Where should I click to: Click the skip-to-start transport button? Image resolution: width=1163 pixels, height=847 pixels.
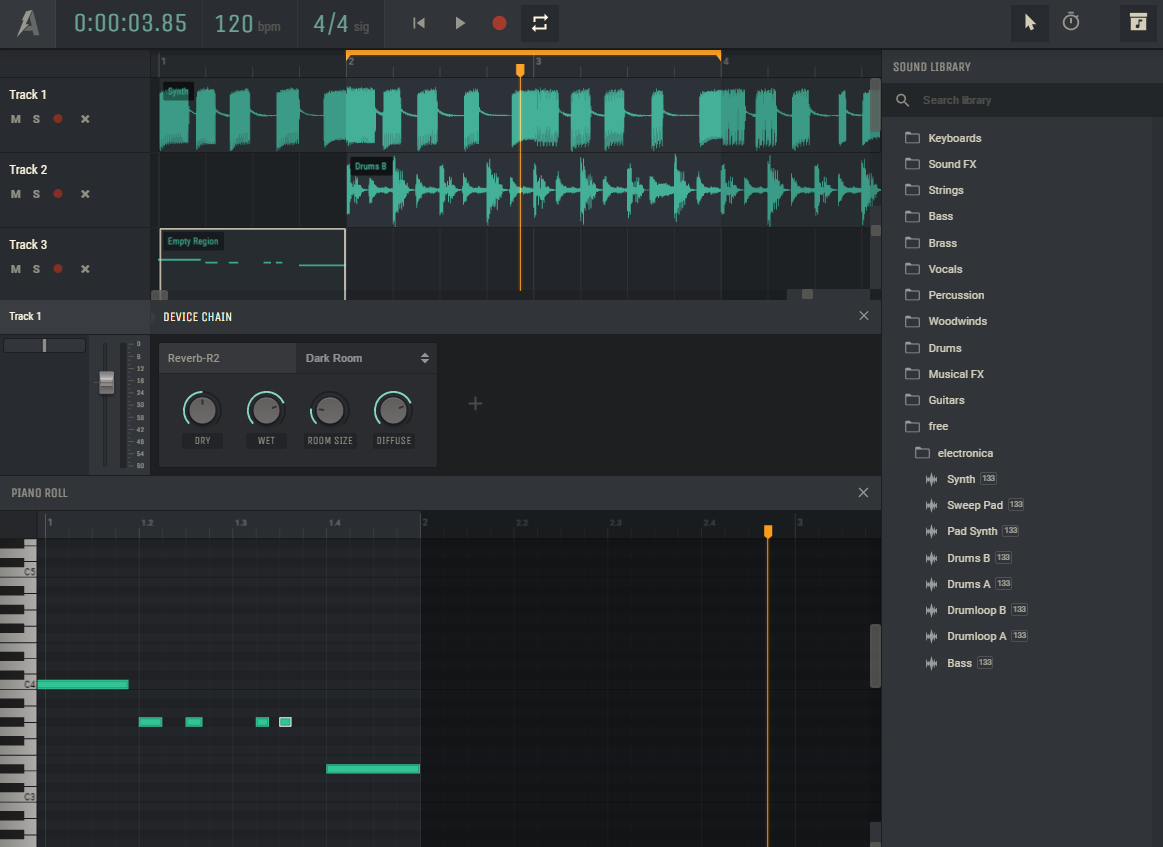(420, 23)
